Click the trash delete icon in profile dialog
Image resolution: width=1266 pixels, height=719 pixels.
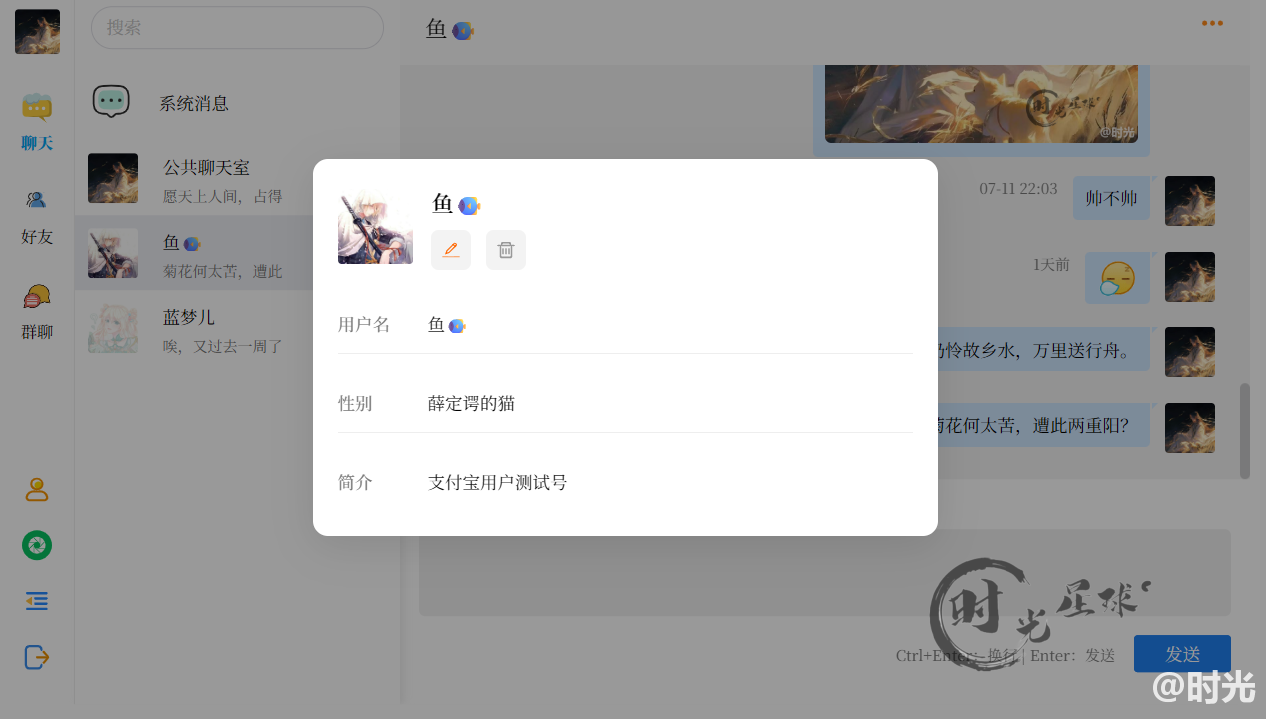[x=505, y=249]
